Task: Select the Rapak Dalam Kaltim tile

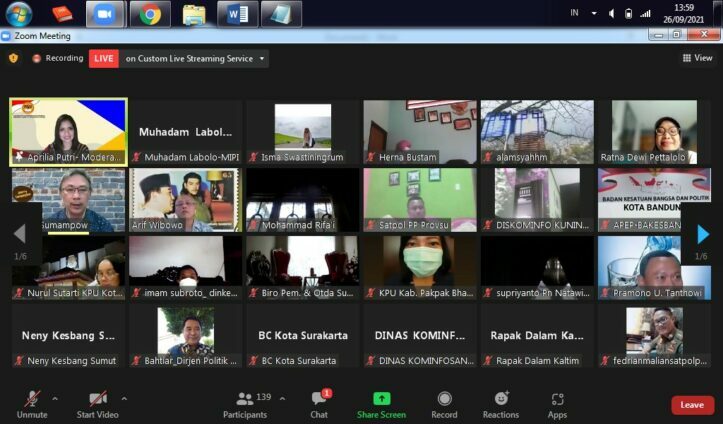Action: (x=537, y=335)
